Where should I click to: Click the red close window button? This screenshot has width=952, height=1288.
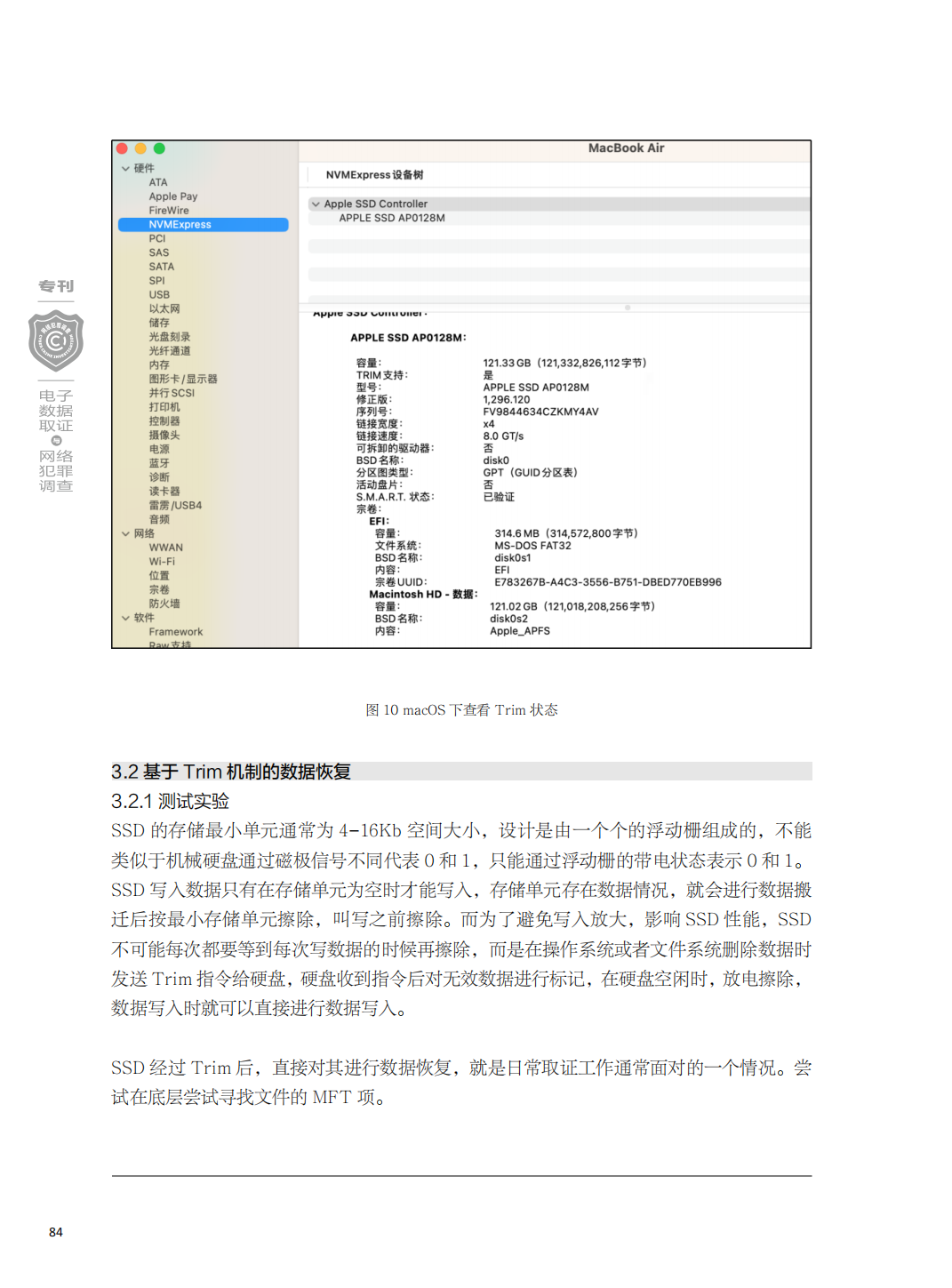tap(123, 149)
